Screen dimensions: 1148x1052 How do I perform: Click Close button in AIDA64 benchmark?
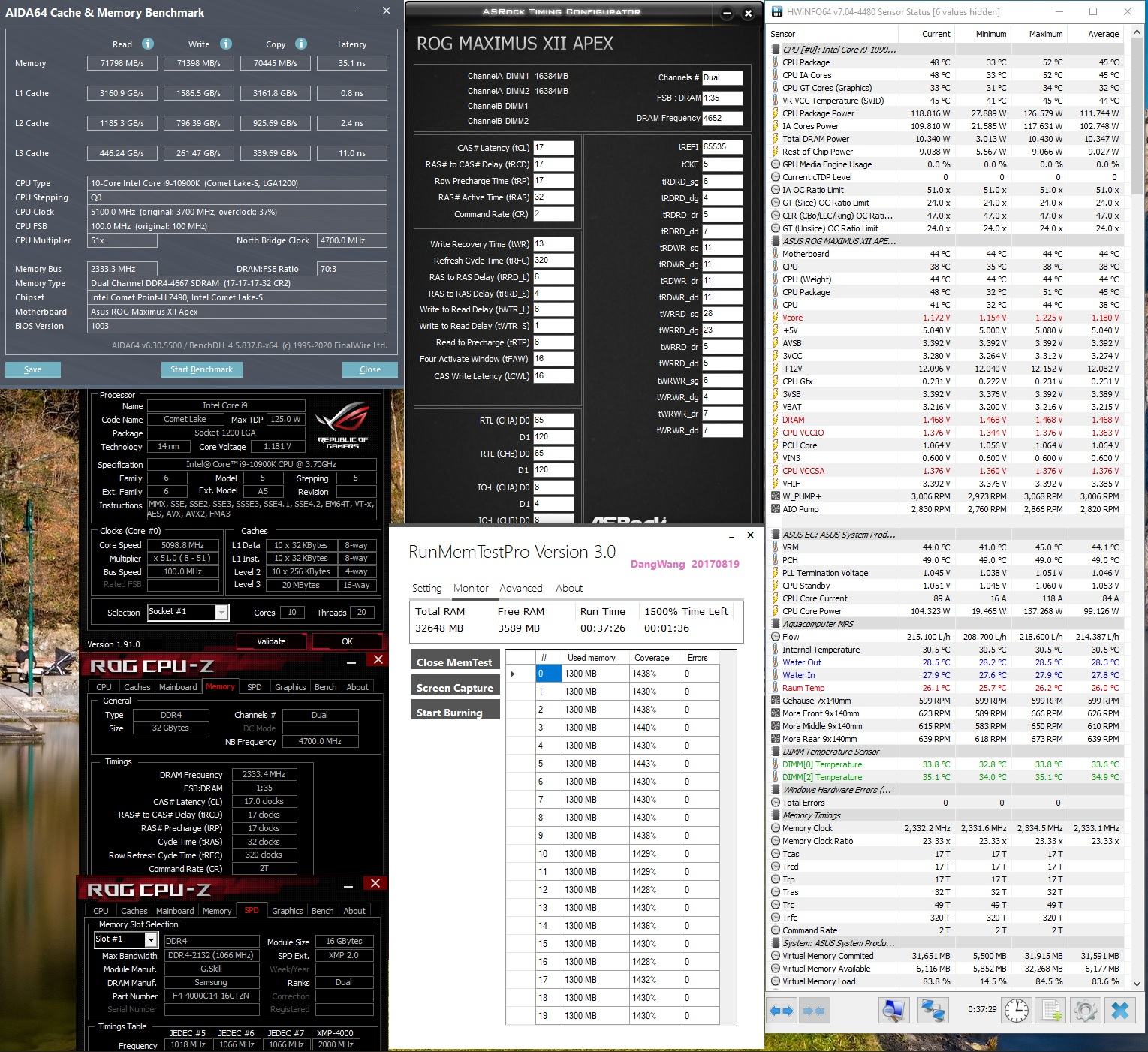pos(370,369)
